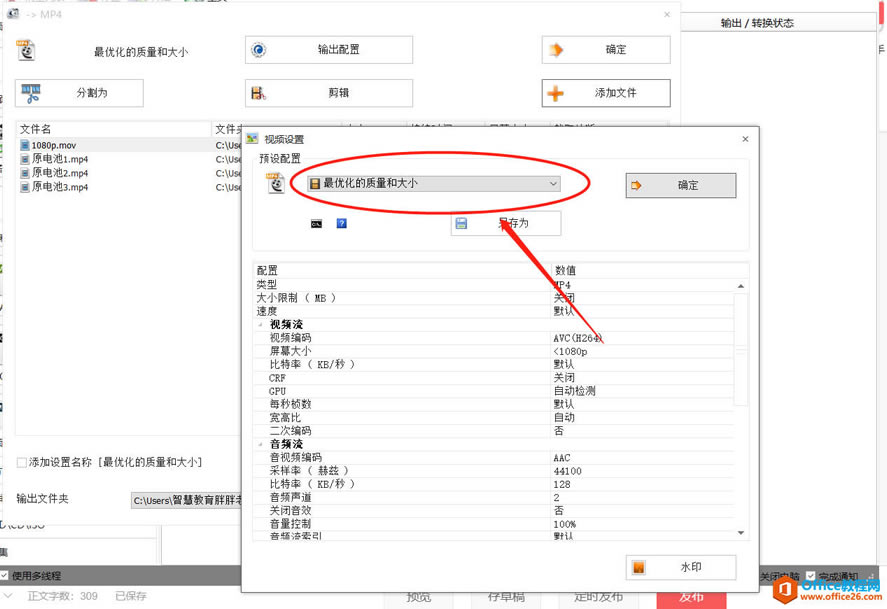Image resolution: width=887 pixels, height=609 pixels.
Task: Click 确定 in the MP4 window
Action: tap(606, 50)
